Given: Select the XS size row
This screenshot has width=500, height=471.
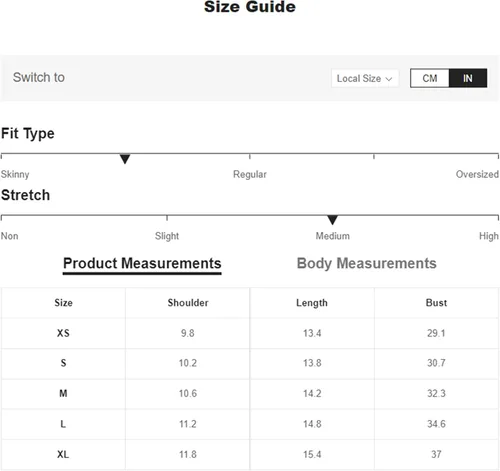Looking at the screenshot, I should (250, 333).
